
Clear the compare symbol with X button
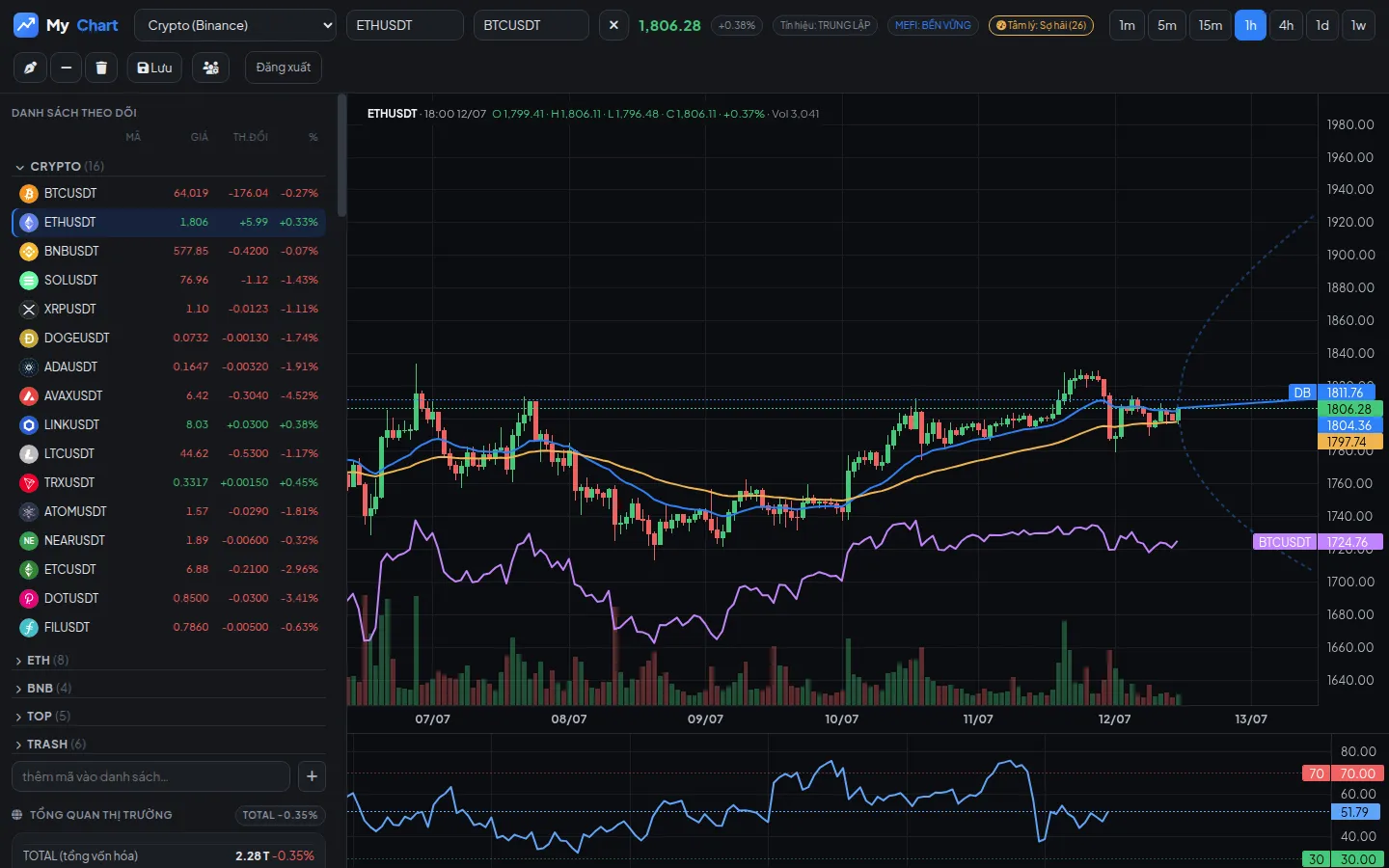(x=613, y=25)
